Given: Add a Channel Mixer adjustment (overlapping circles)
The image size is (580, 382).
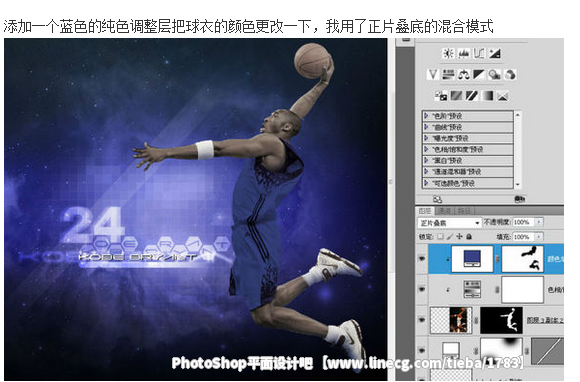Looking at the screenshot, I should pyautogui.click(x=510, y=75).
